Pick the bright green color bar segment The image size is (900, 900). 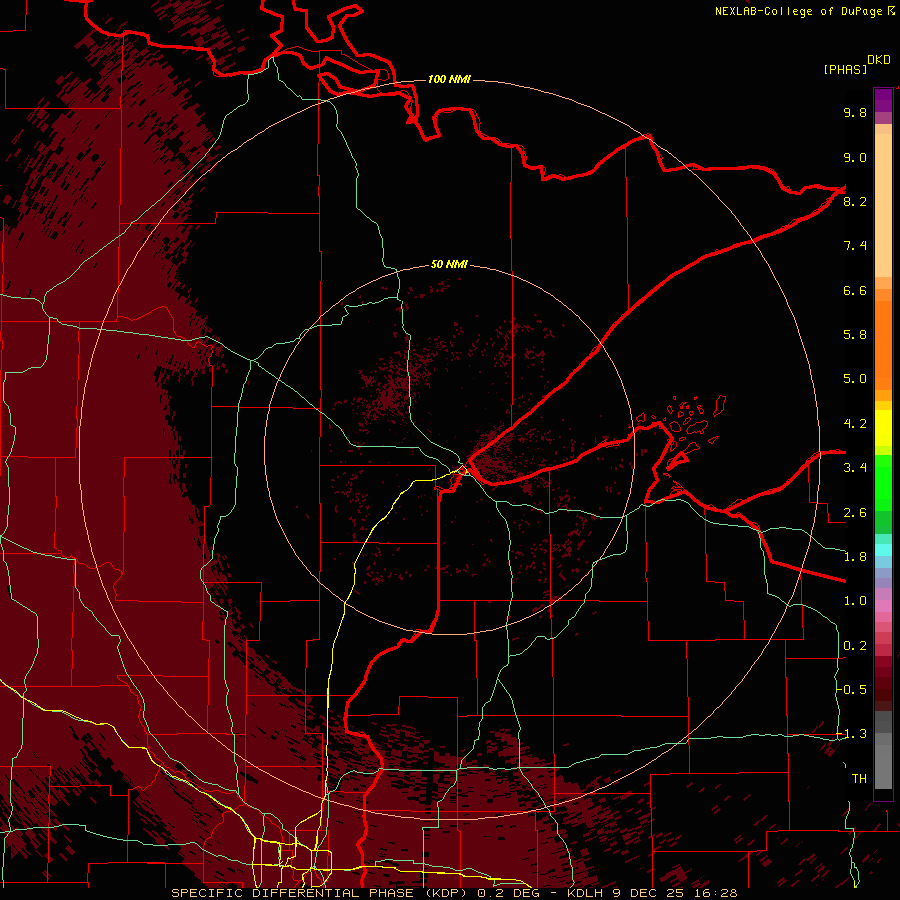point(883,482)
